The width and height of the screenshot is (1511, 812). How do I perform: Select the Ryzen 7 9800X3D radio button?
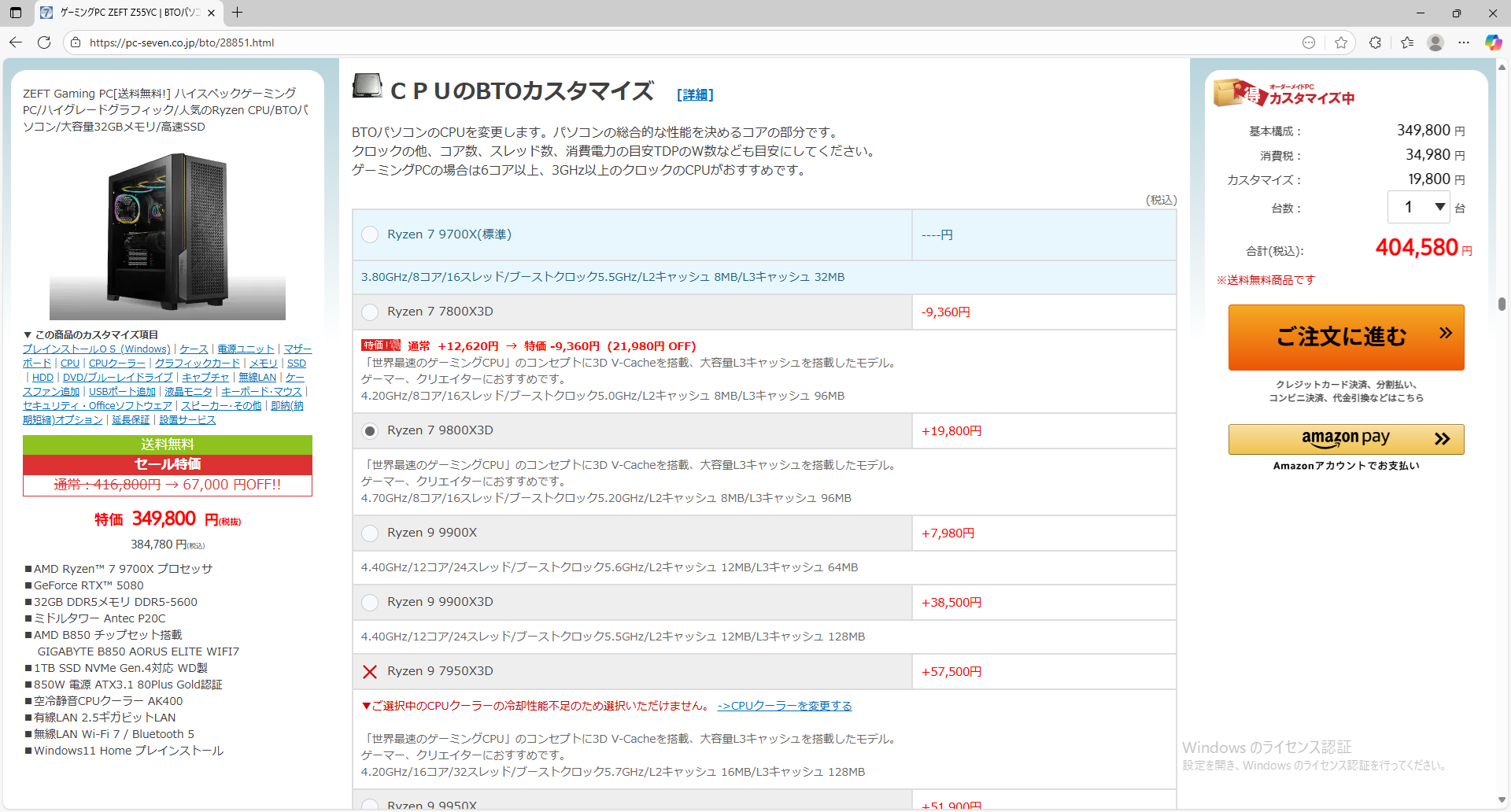pyautogui.click(x=370, y=430)
